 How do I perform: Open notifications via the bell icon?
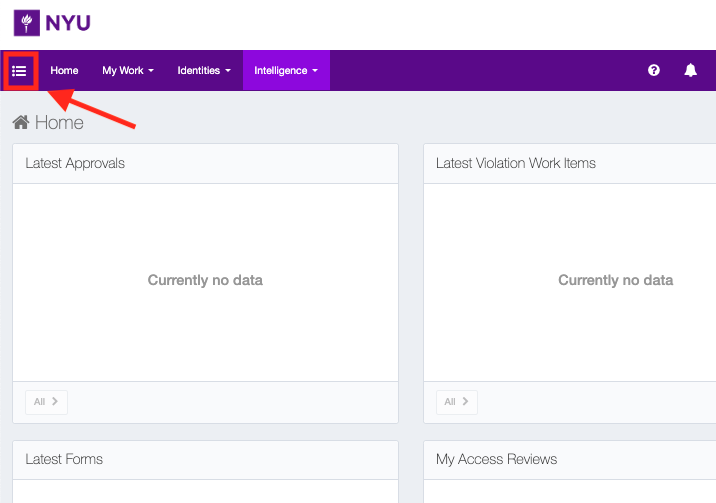click(x=690, y=71)
